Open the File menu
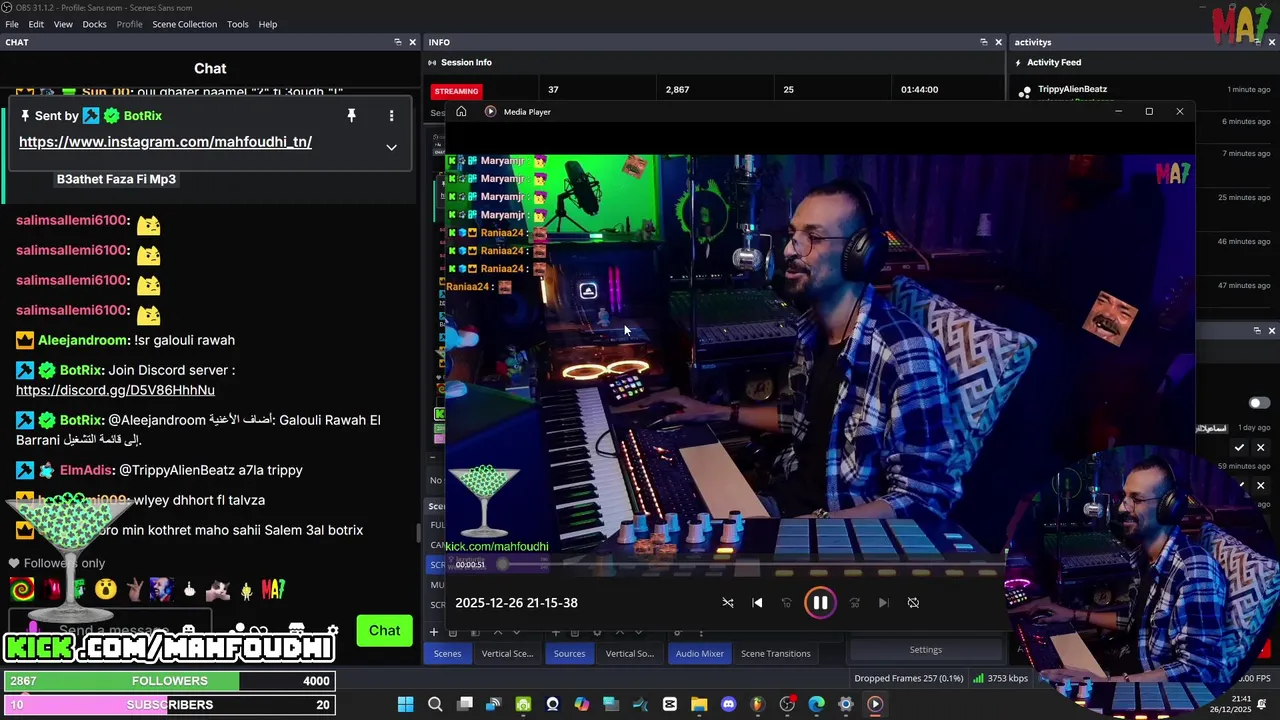 click(x=12, y=24)
